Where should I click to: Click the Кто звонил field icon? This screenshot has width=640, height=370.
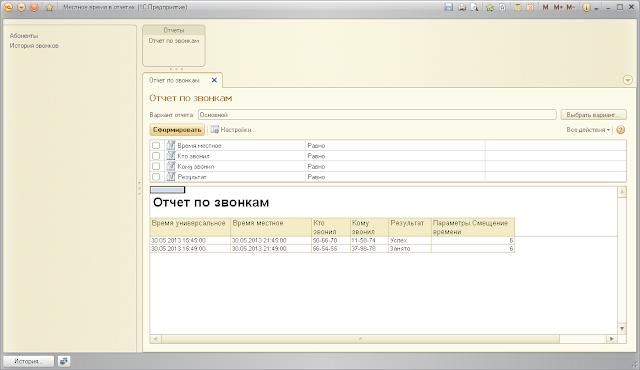click(171, 156)
